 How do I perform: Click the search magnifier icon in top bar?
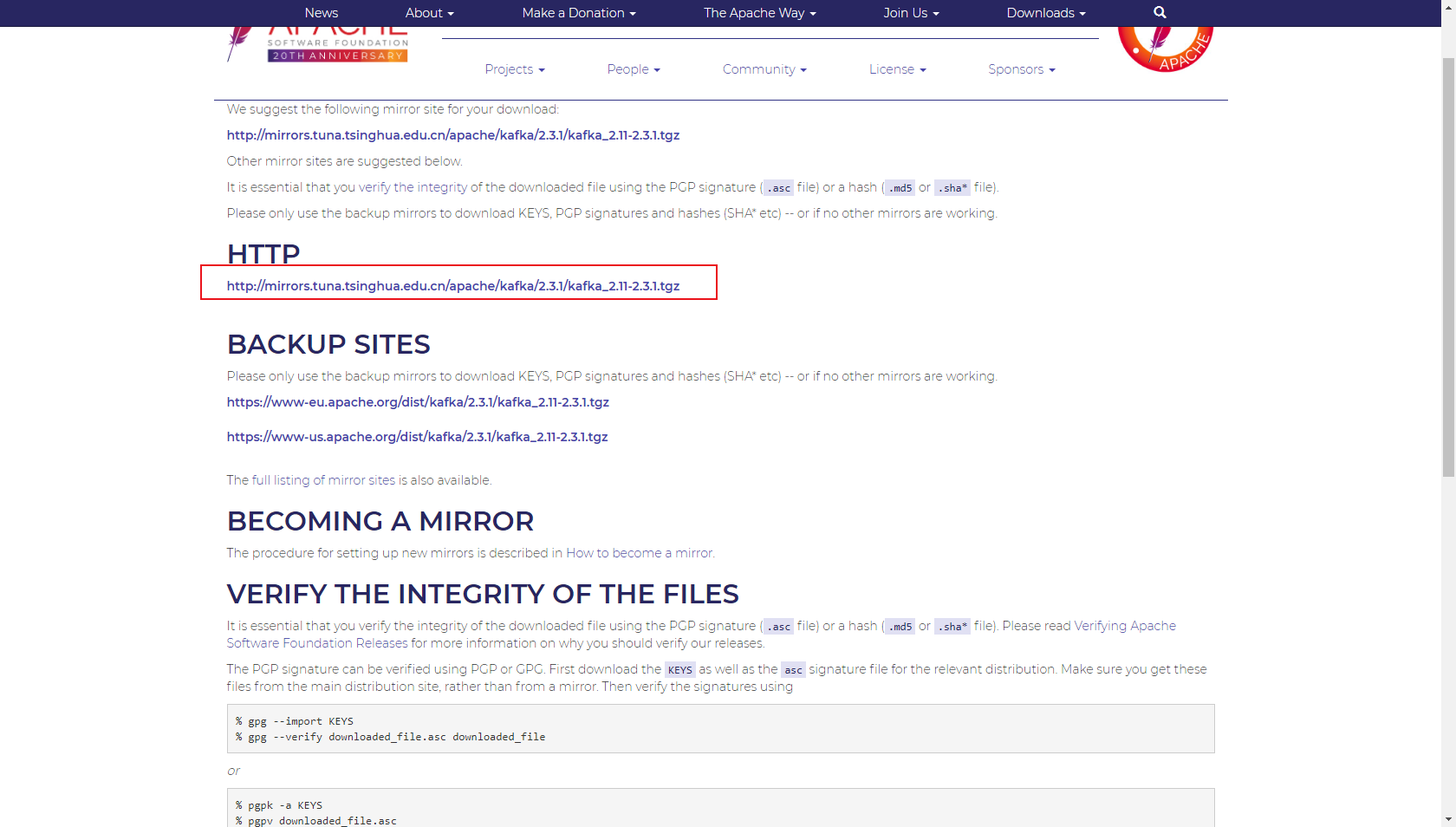pyautogui.click(x=1160, y=12)
